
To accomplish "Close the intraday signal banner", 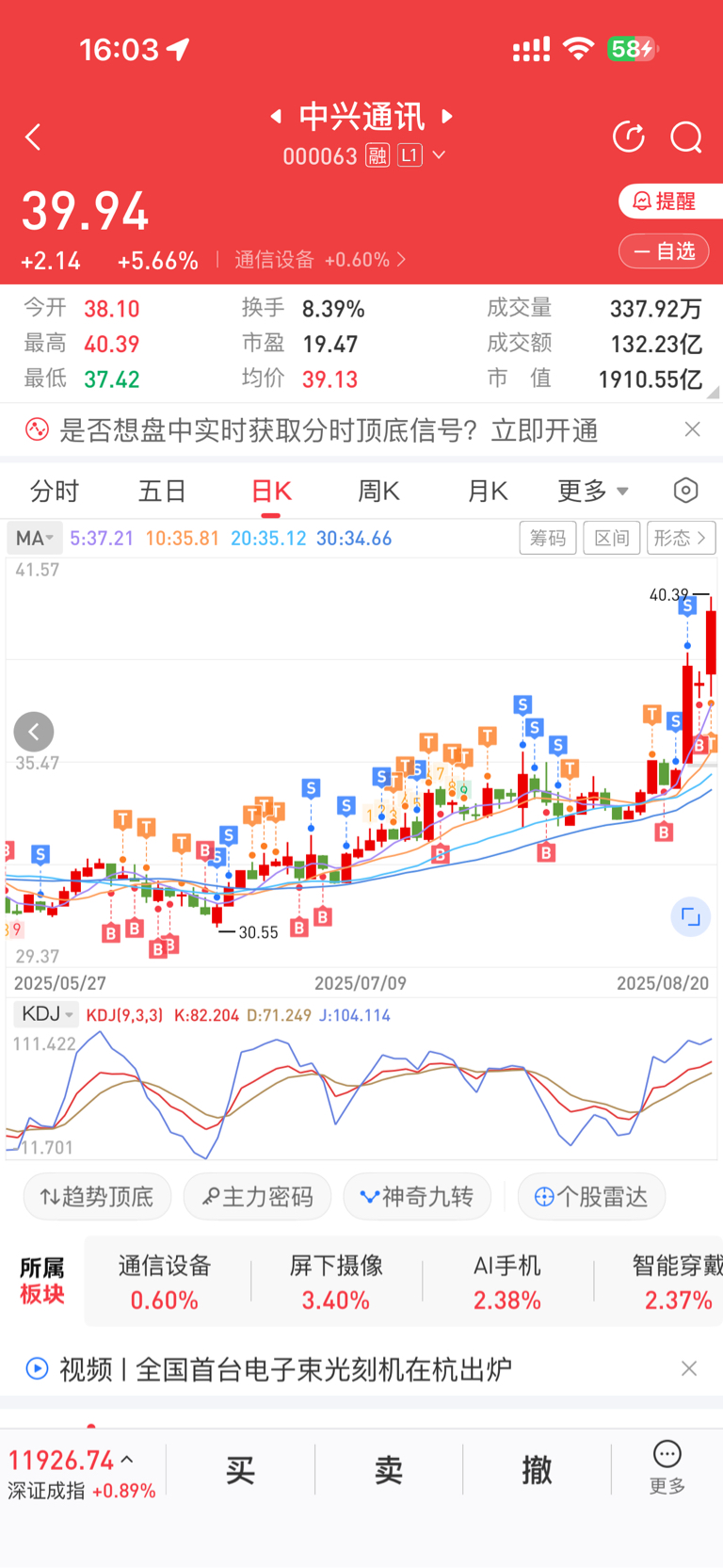I will tap(692, 429).
